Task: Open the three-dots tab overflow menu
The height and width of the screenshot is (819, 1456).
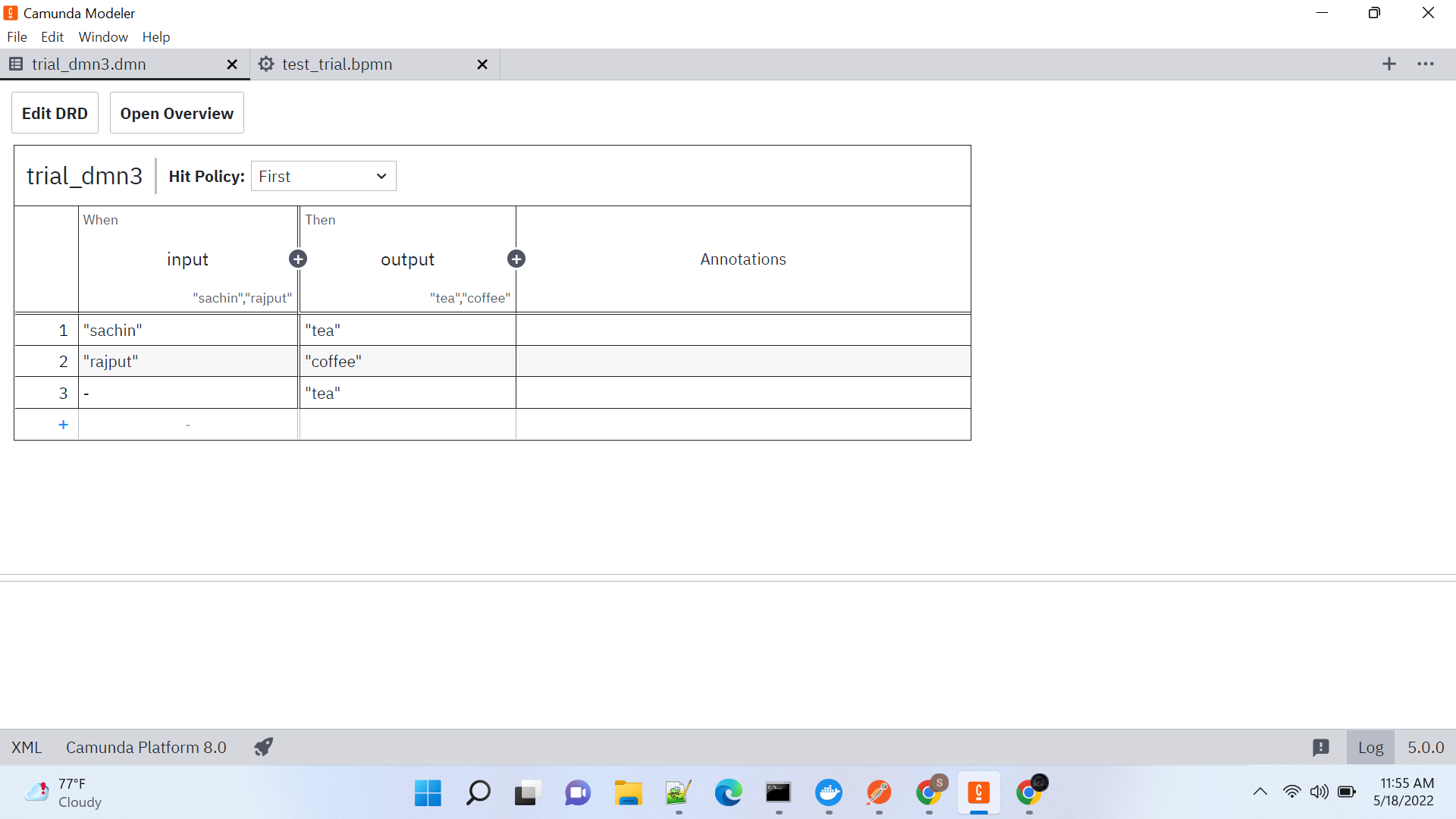Action: coord(1426,64)
